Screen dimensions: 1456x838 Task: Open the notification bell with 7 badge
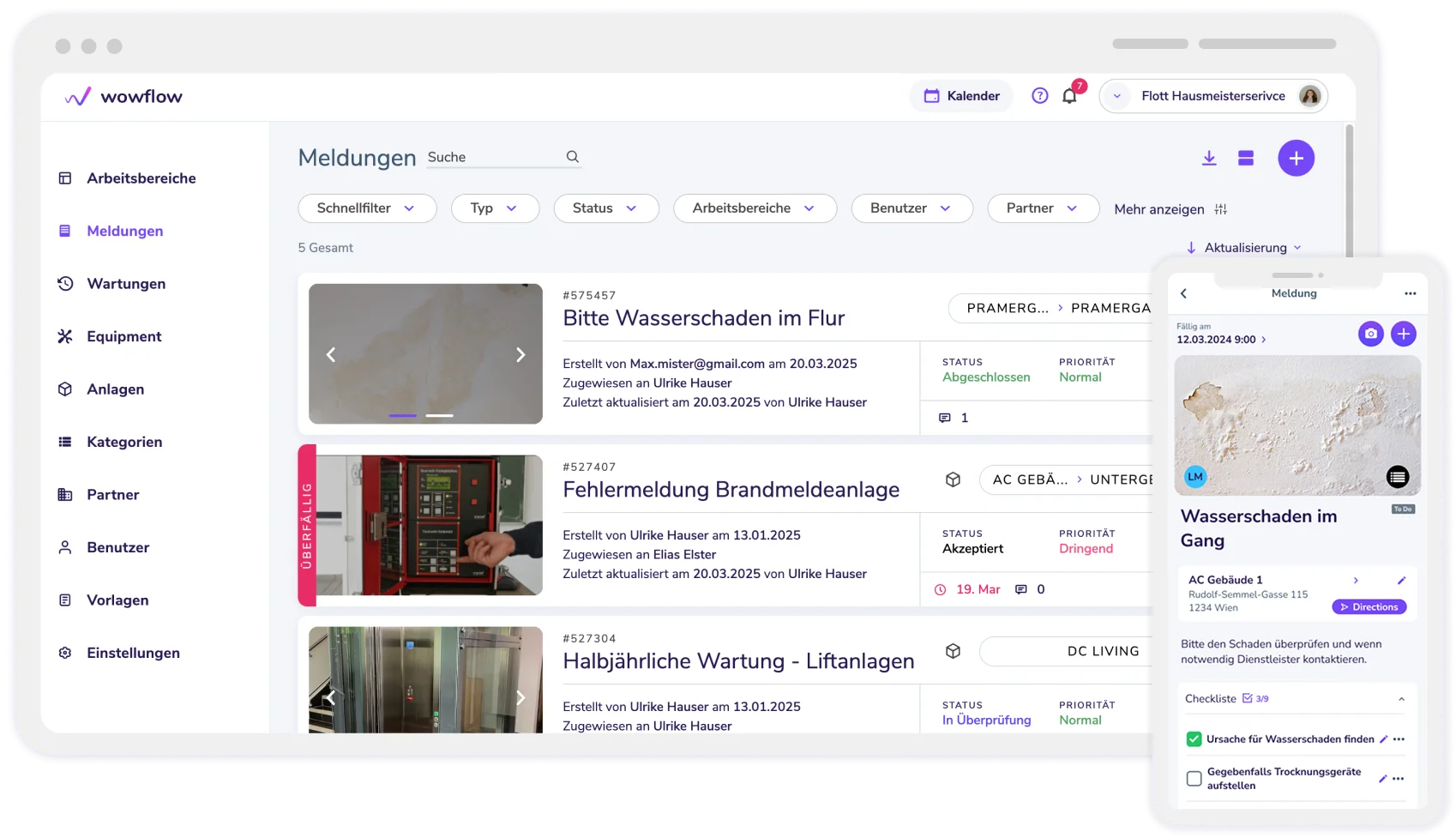[1070, 95]
